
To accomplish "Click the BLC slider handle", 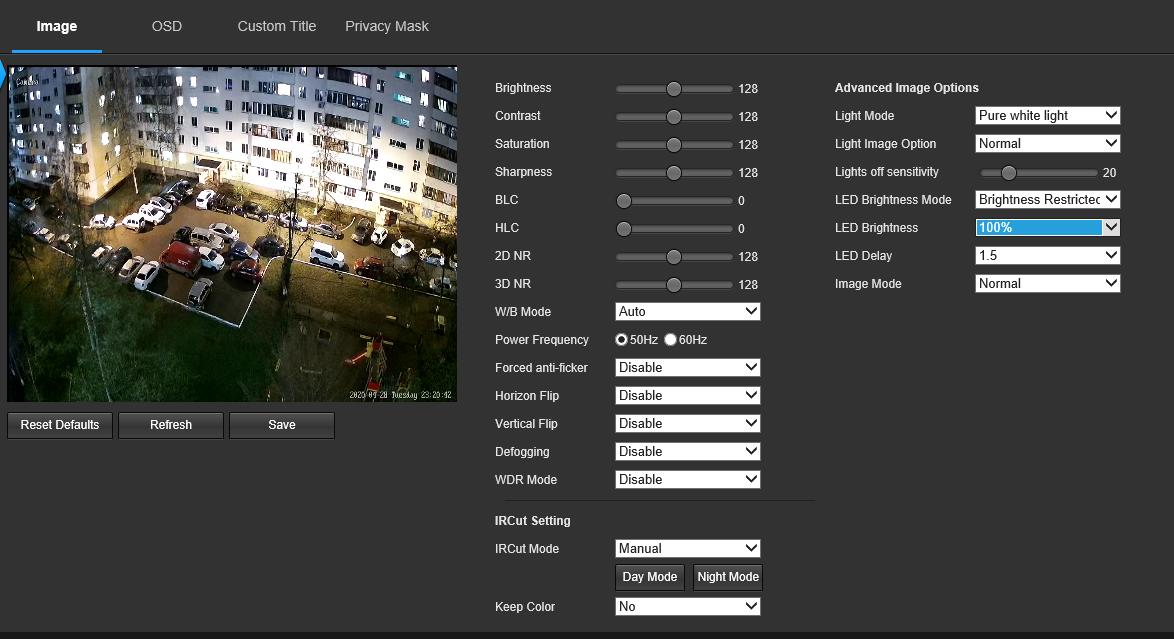I will (624, 201).
